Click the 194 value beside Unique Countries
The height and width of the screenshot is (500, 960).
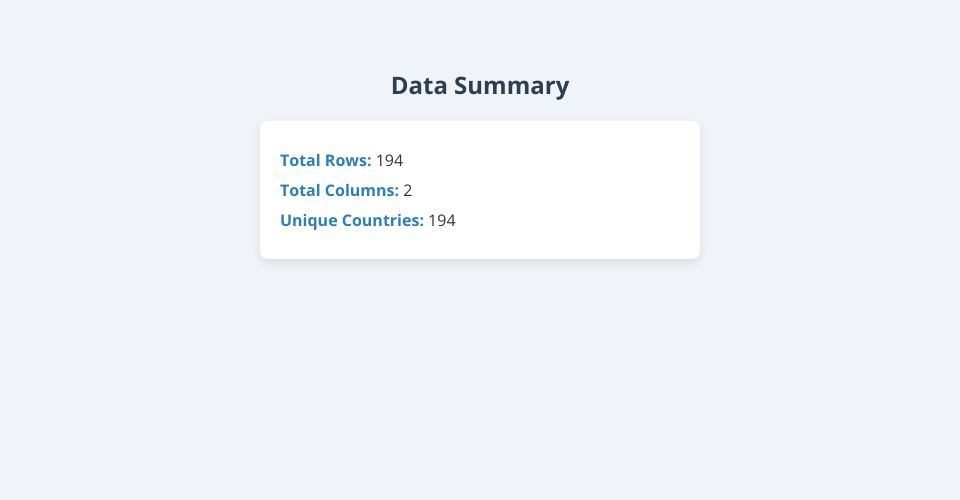click(x=442, y=220)
